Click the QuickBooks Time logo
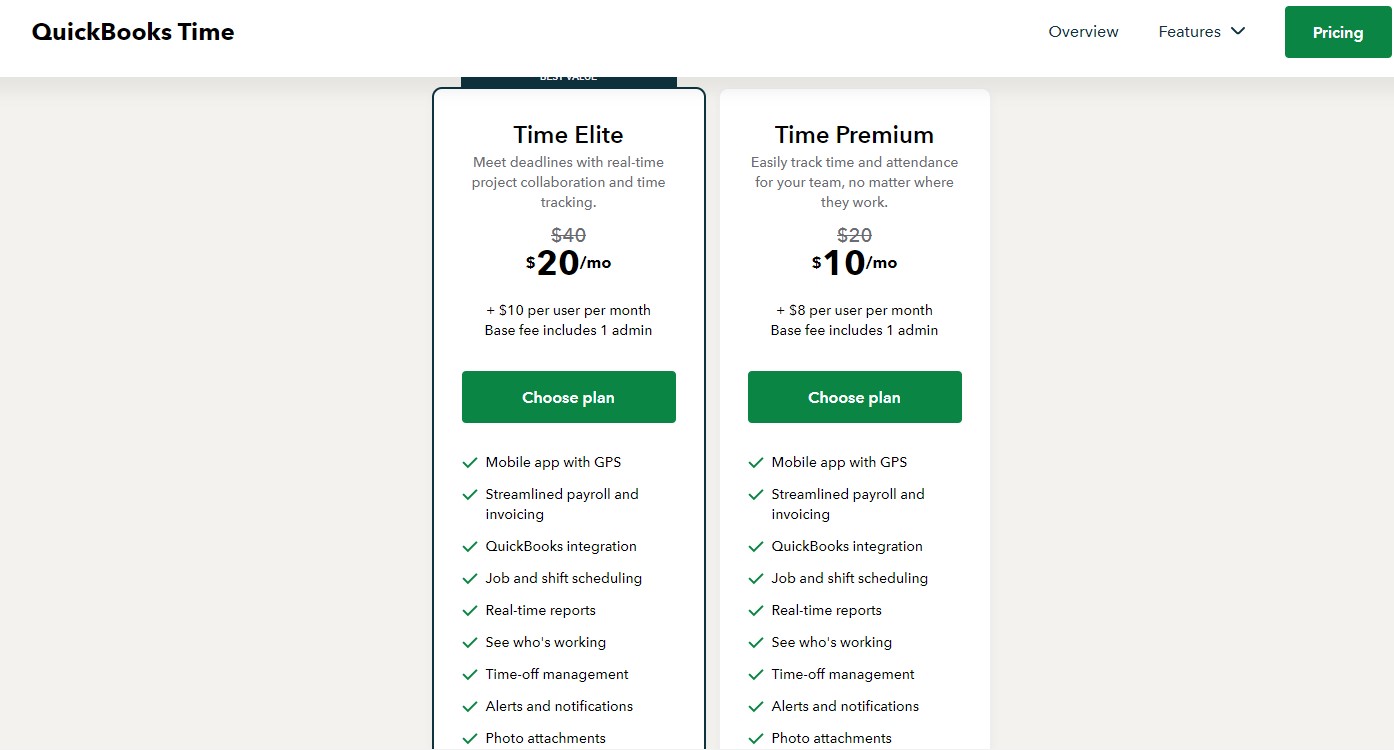 pos(133,31)
